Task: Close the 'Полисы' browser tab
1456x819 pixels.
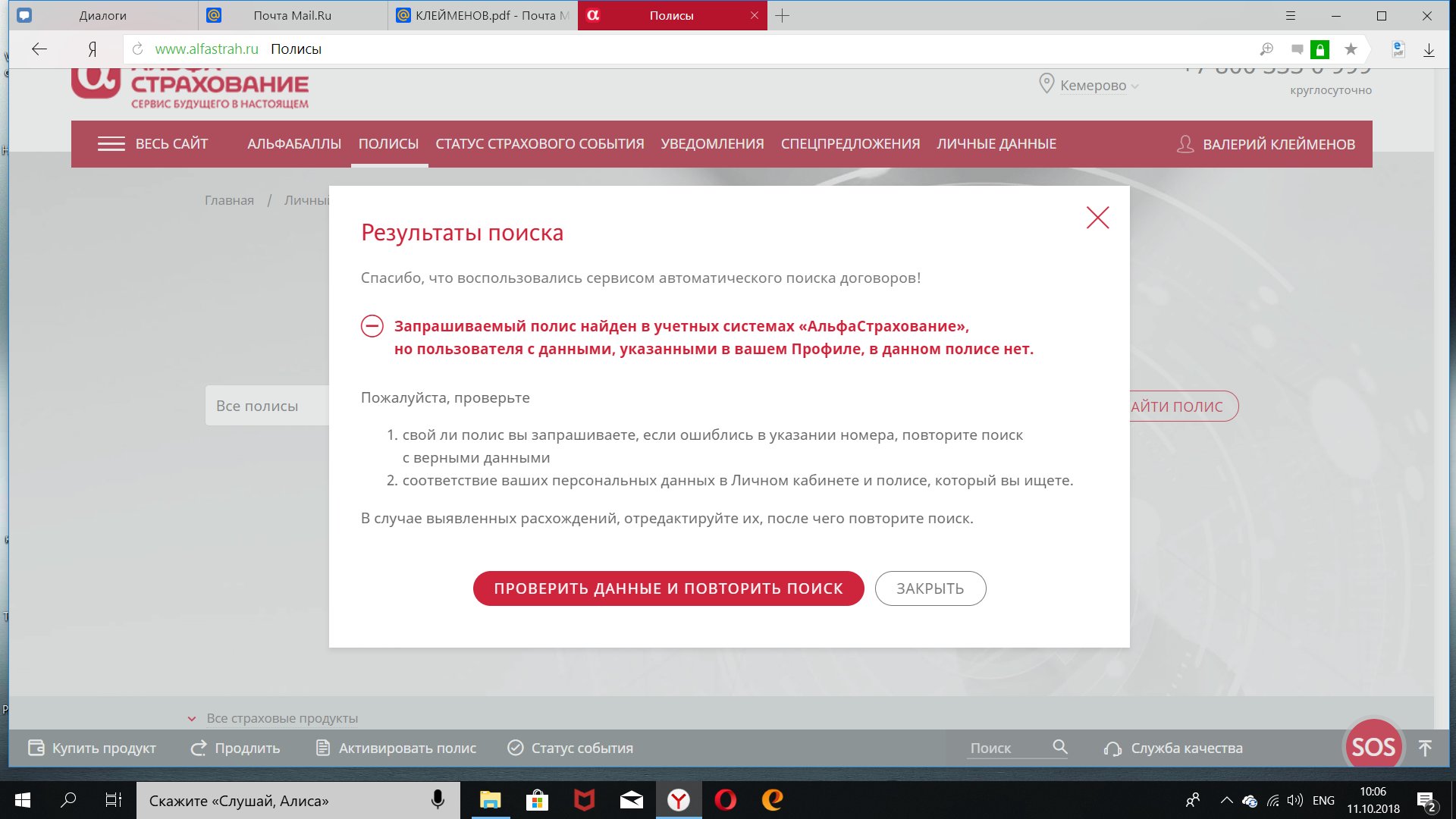Action: click(x=754, y=15)
